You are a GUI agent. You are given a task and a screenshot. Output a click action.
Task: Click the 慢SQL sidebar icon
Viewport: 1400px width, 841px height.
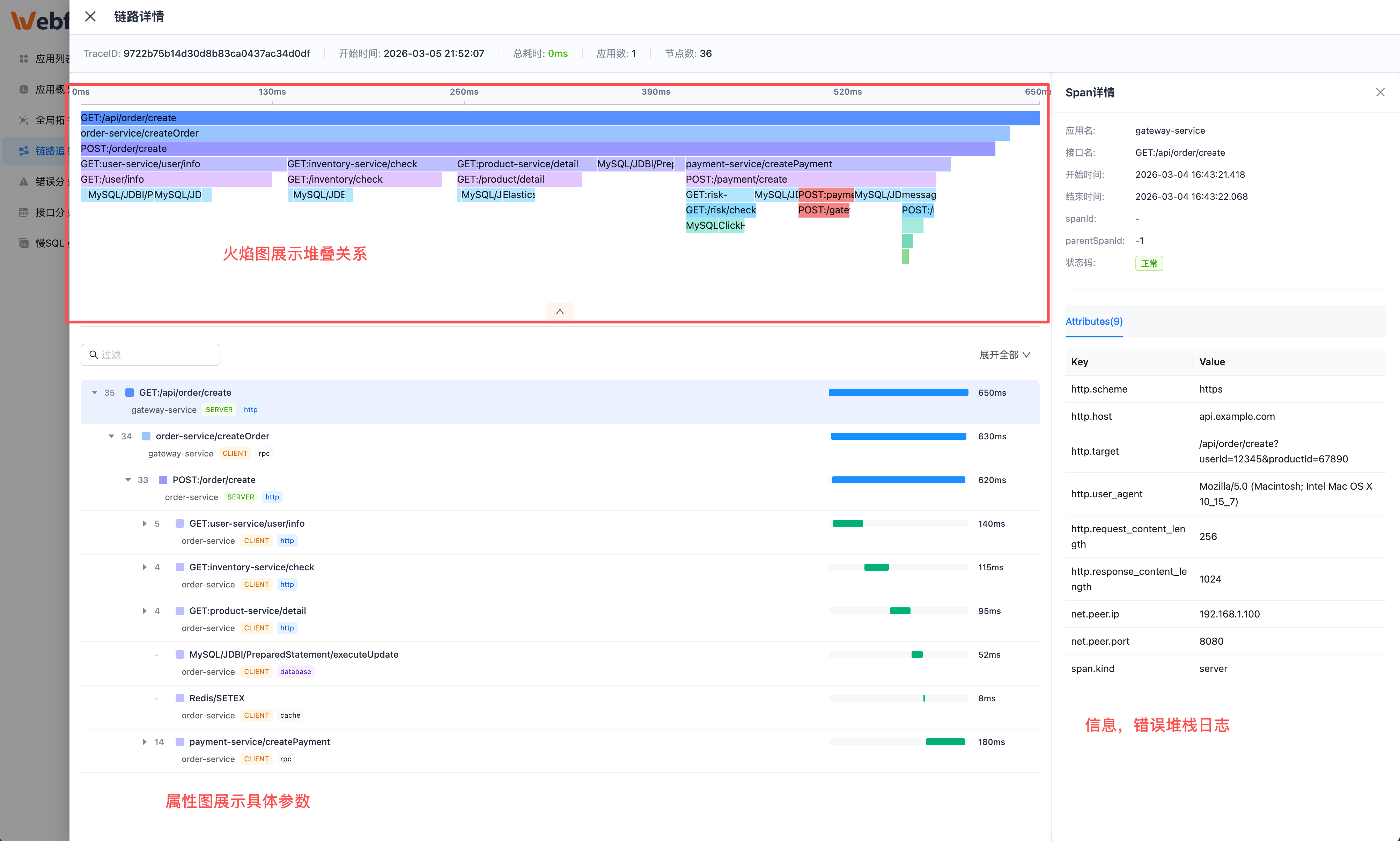(x=24, y=243)
